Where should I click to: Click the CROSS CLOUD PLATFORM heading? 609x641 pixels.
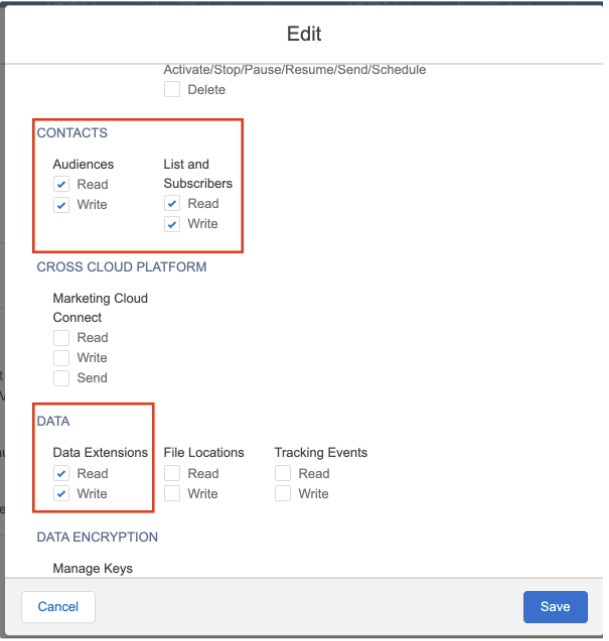pyautogui.click(x=121, y=268)
